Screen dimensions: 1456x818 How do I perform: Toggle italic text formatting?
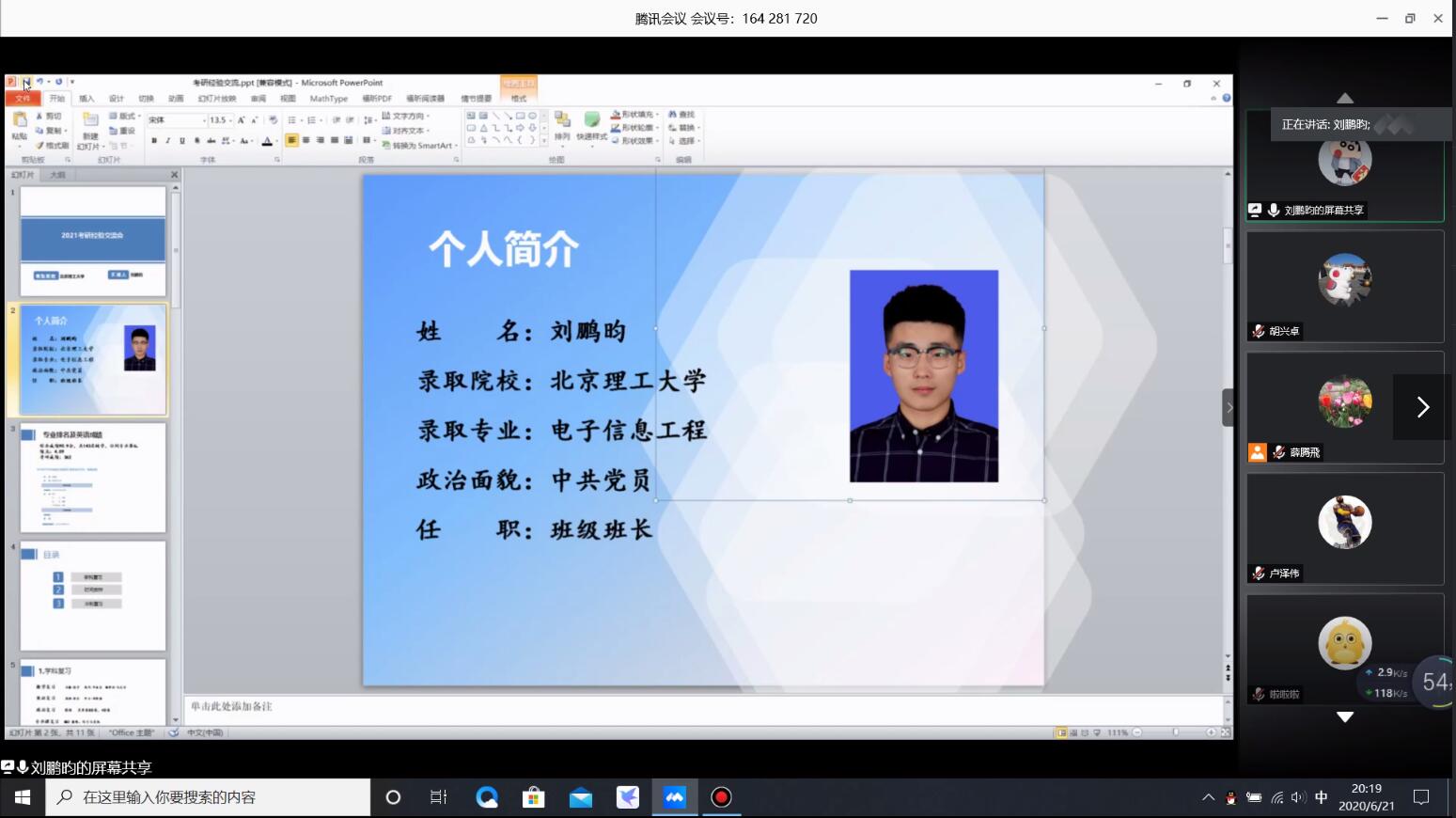click(168, 141)
